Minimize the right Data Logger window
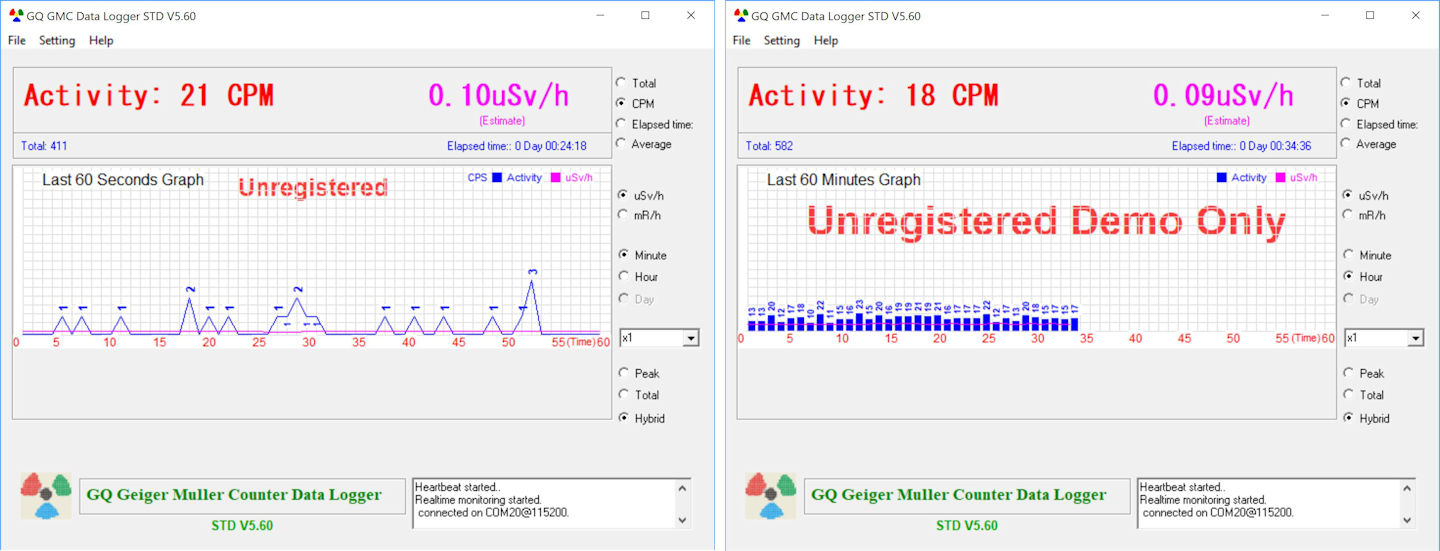Screen dimensions: 1440x551 [x=1324, y=15]
